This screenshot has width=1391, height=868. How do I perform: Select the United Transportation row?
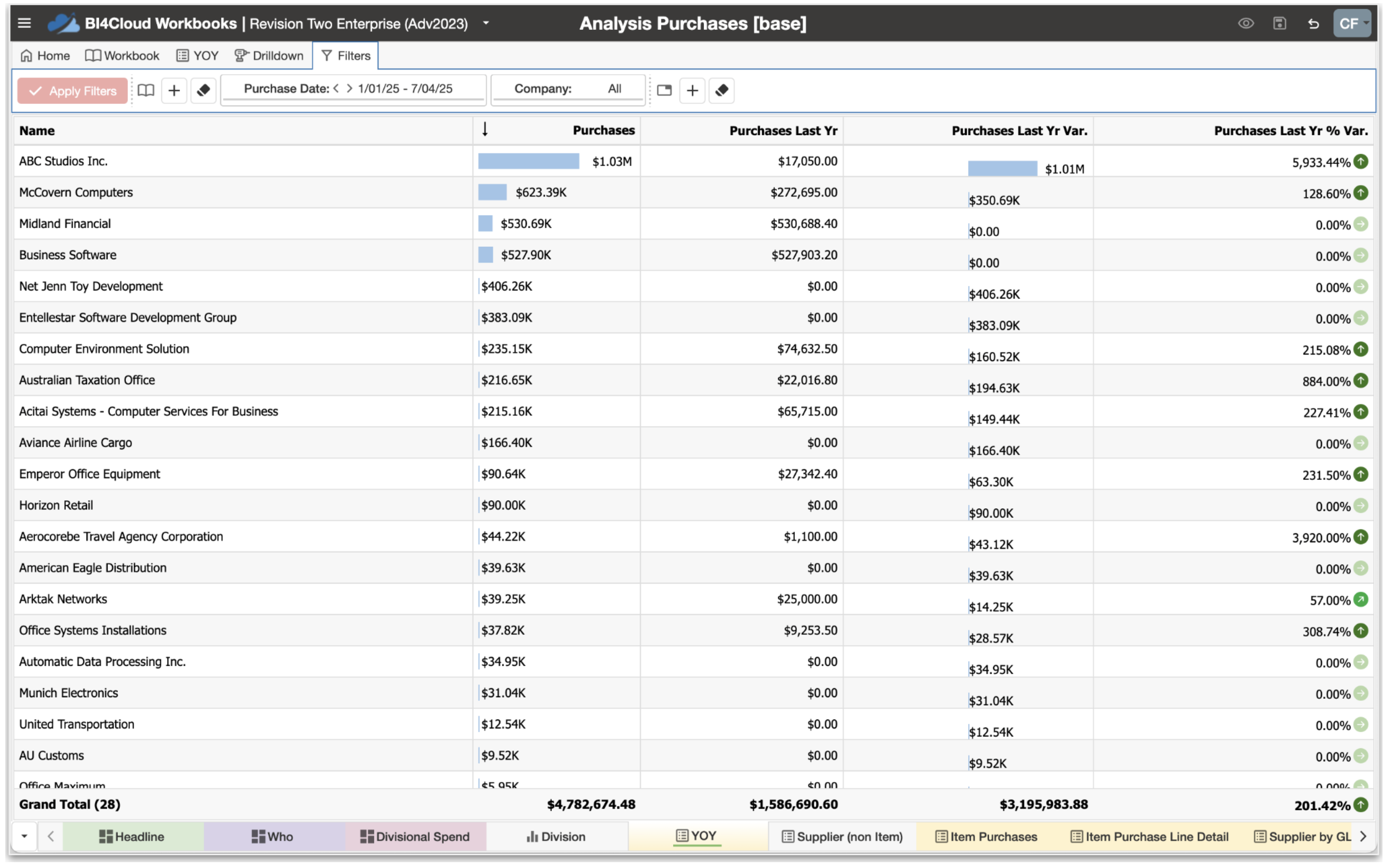[694, 724]
